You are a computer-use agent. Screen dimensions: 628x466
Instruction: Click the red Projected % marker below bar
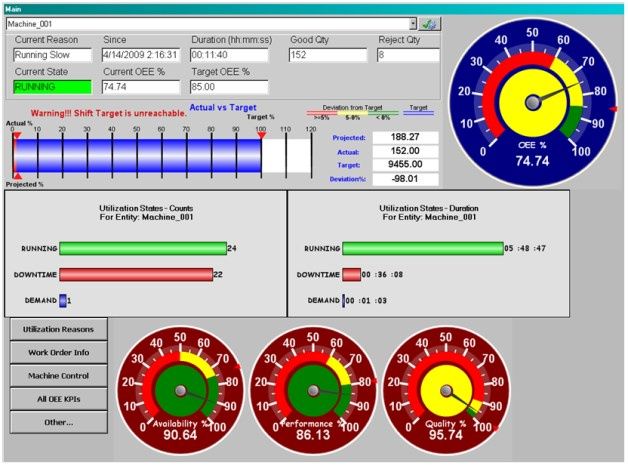coord(17,176)
